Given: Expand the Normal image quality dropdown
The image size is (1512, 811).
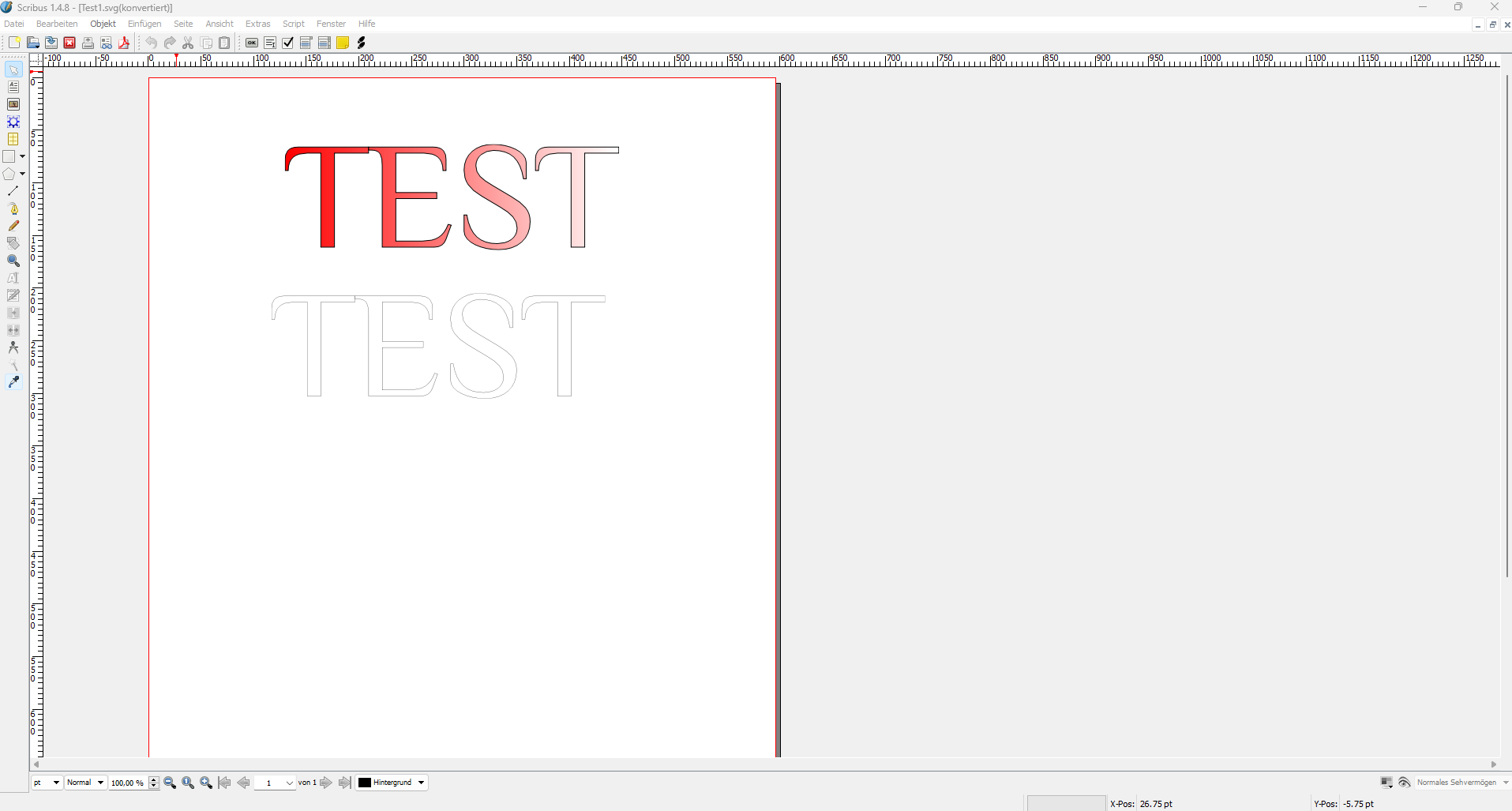Looking at the screenshot, I should [85, 783].
